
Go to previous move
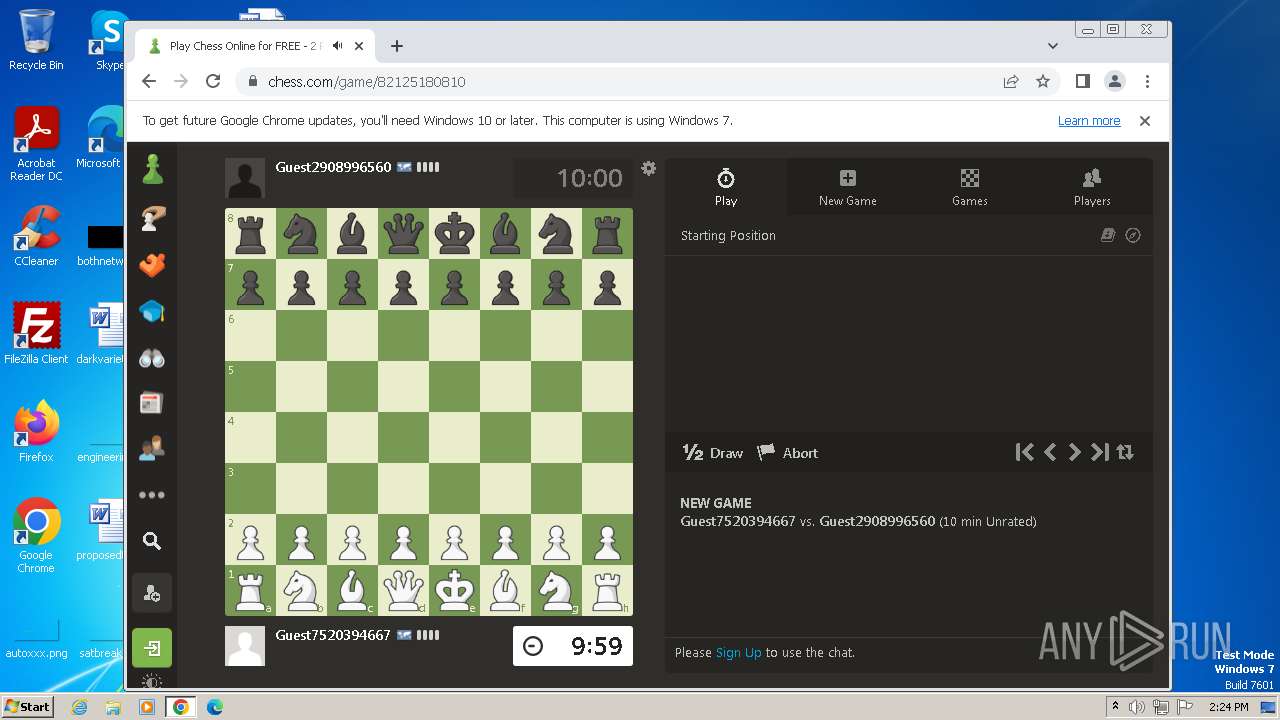[1050, 452]
